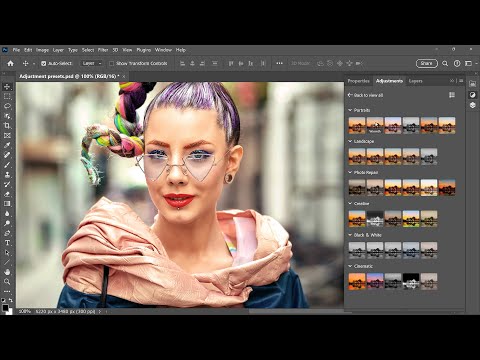Collapse the Portraits preset group
This screenshot has width=480, height=360.
tap(350, 110)
